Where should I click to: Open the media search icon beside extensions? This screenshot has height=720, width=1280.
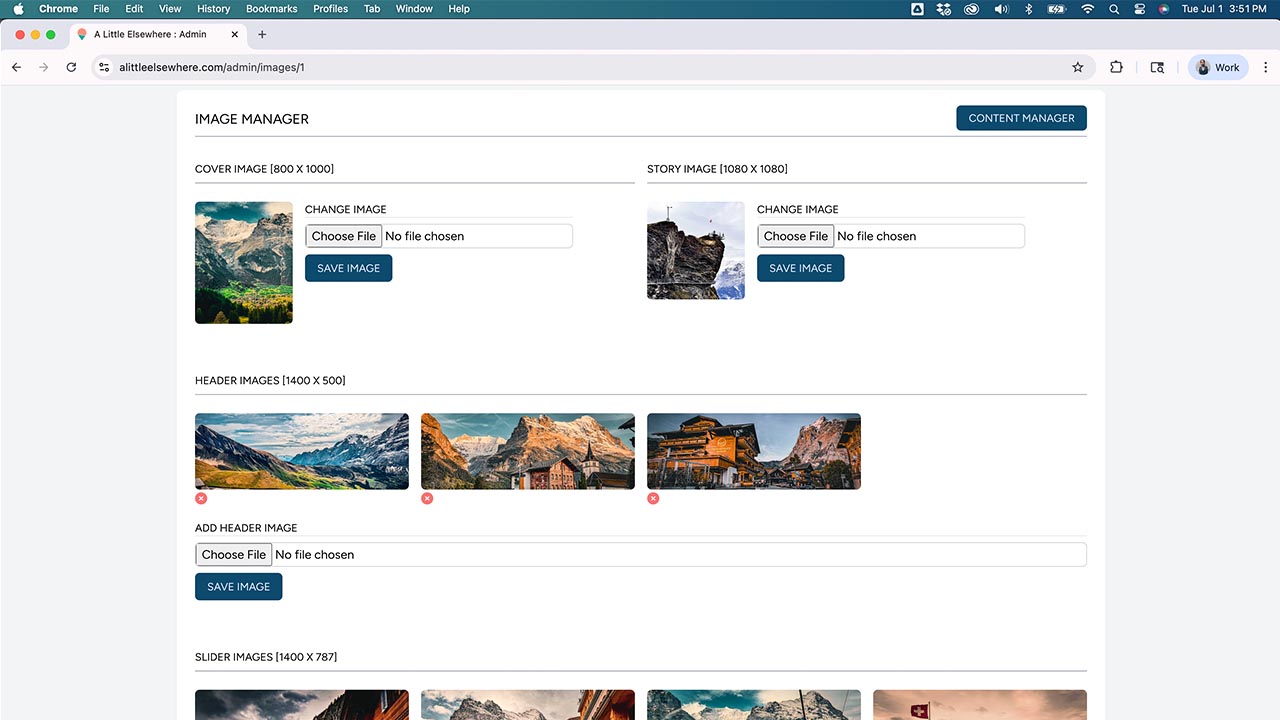pos(1157,67)
